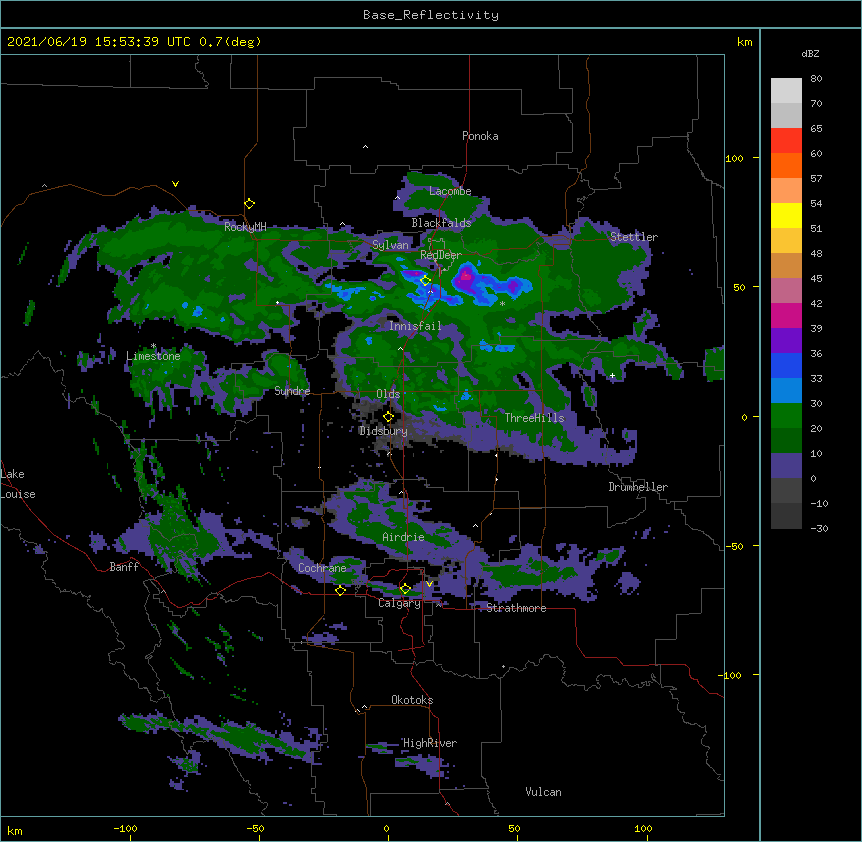Select the magenta 42-39 dBZ legend swatch
This screenshot has height=842, width=862.
point(786,315)
